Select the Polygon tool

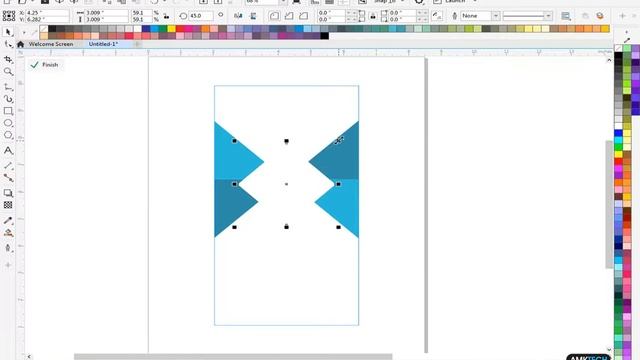click(8, 135)
